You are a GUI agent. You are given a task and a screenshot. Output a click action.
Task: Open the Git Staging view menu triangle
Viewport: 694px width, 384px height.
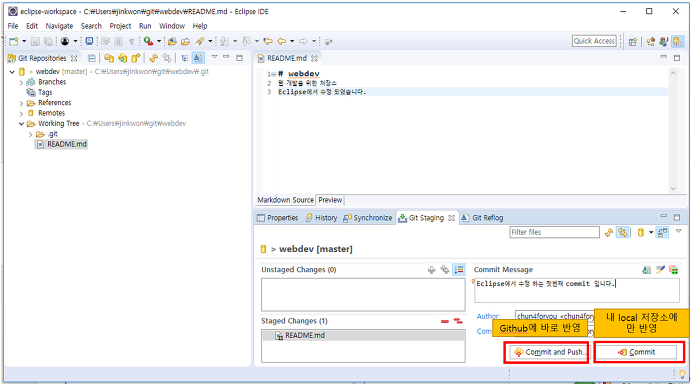point(678,231)
